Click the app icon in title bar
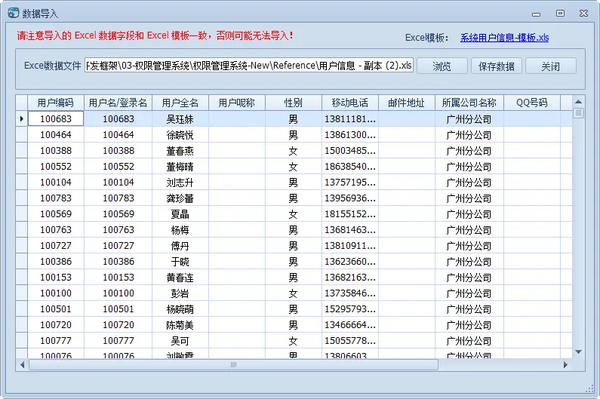This screenshot has width=600, height=399. click(x=13, y=13)
